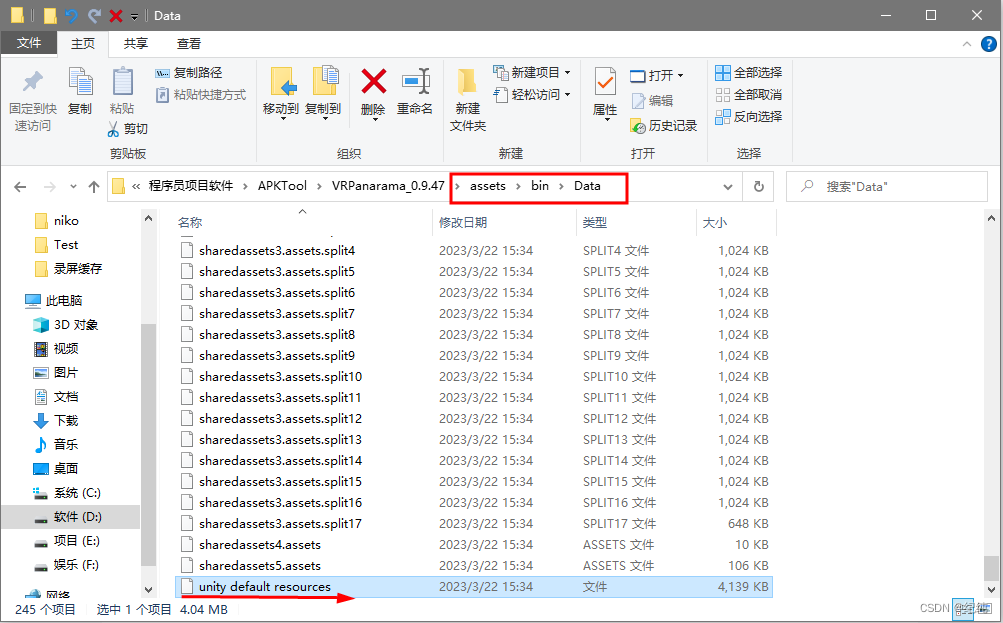The image size is (1003, 623).
Task: Click the Open (打开) ribbon button
Action: pos(657,75)
